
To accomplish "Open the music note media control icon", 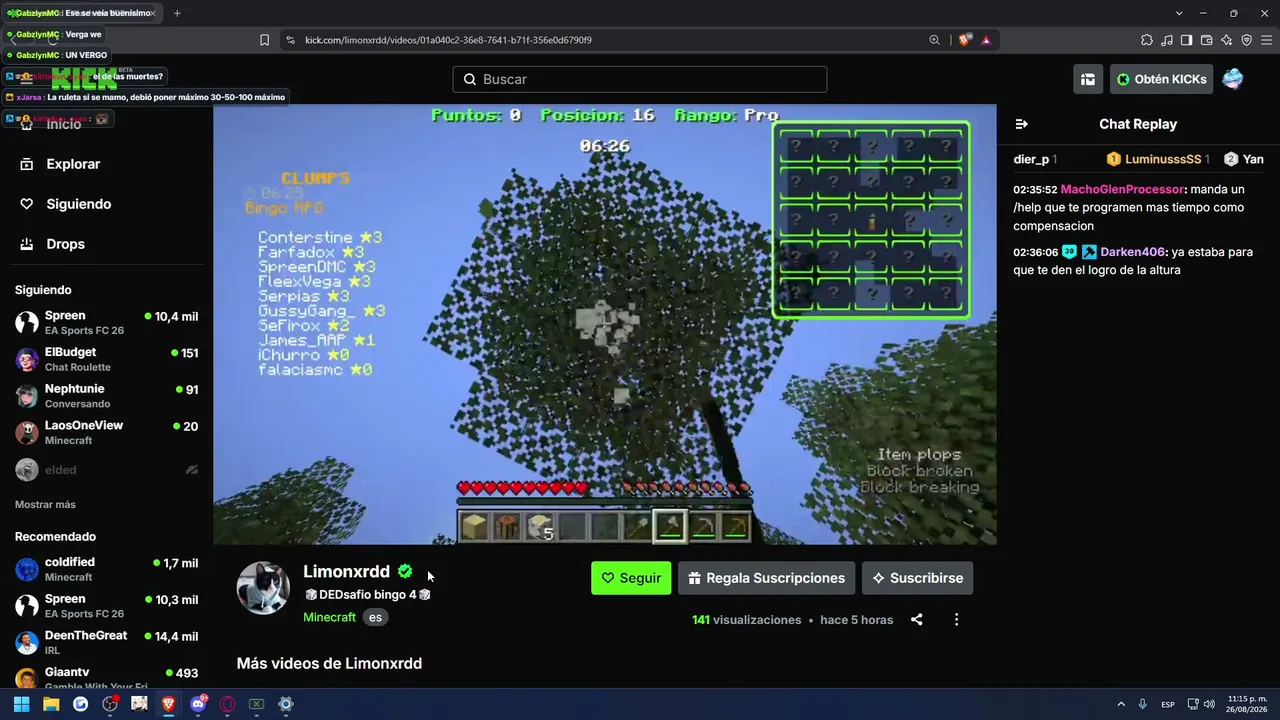I will point(1167,40).
